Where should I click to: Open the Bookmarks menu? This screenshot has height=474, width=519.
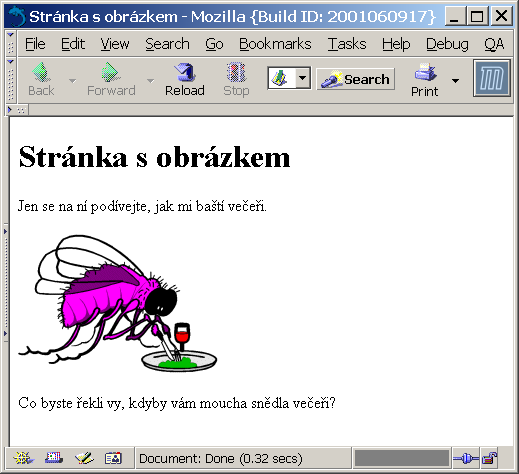pyautogui.click(x=275, y=44)
